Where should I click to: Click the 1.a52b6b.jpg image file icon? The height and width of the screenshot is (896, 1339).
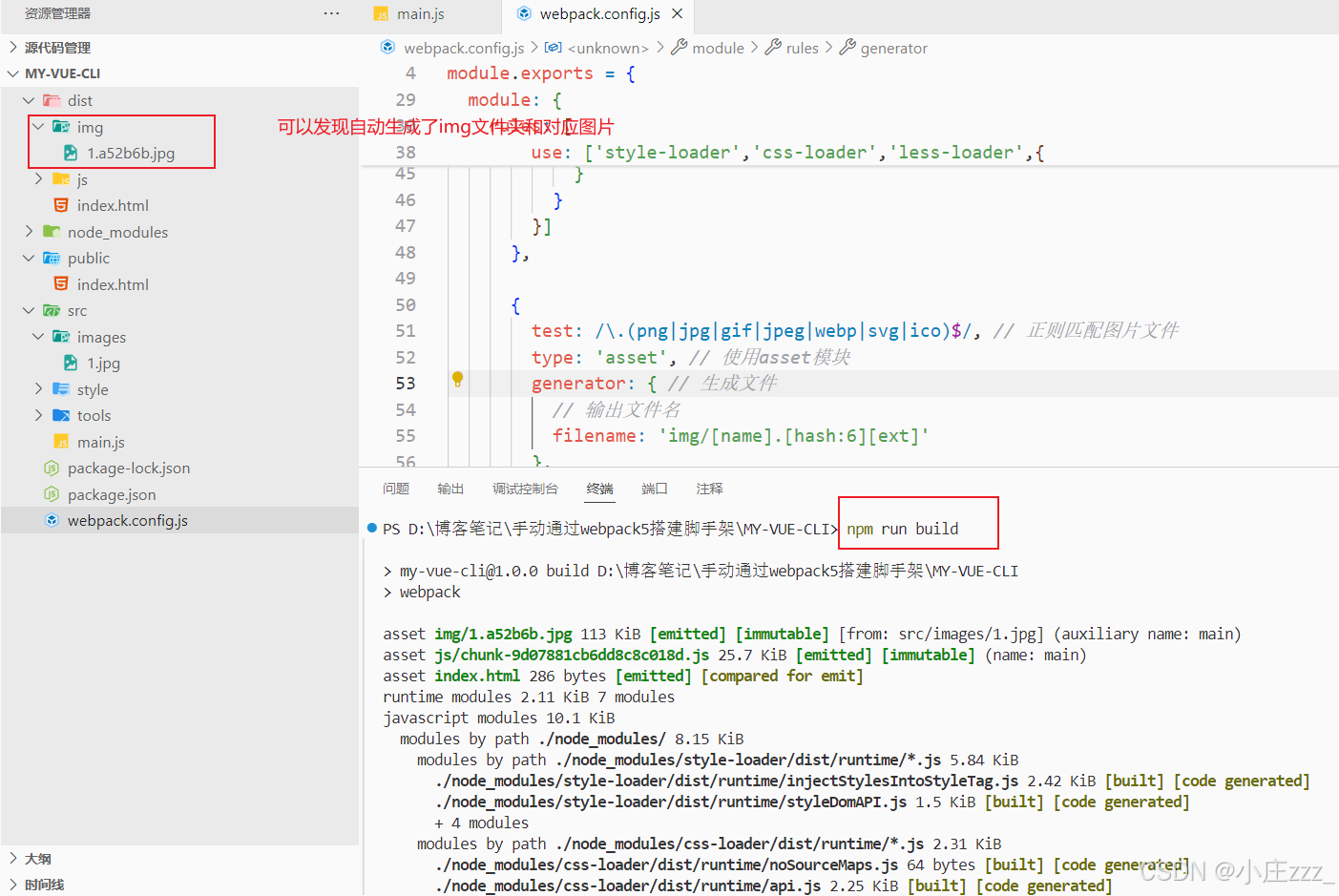coord(71,153)
